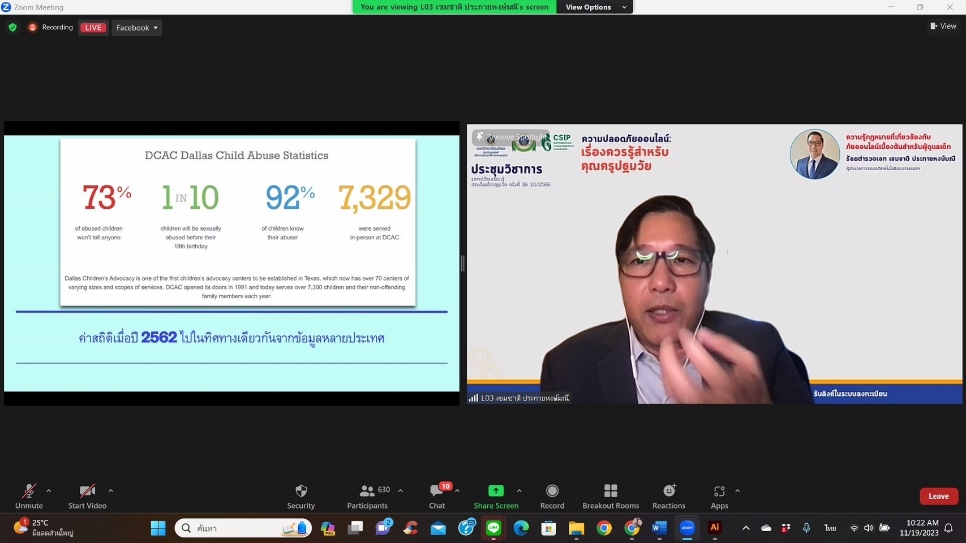Image resolution: width=966 pixels, height=543 pixels.
Task: Expand share options arrow beside Share Screen
Action: pyautogui.click(x=519, y=491)
